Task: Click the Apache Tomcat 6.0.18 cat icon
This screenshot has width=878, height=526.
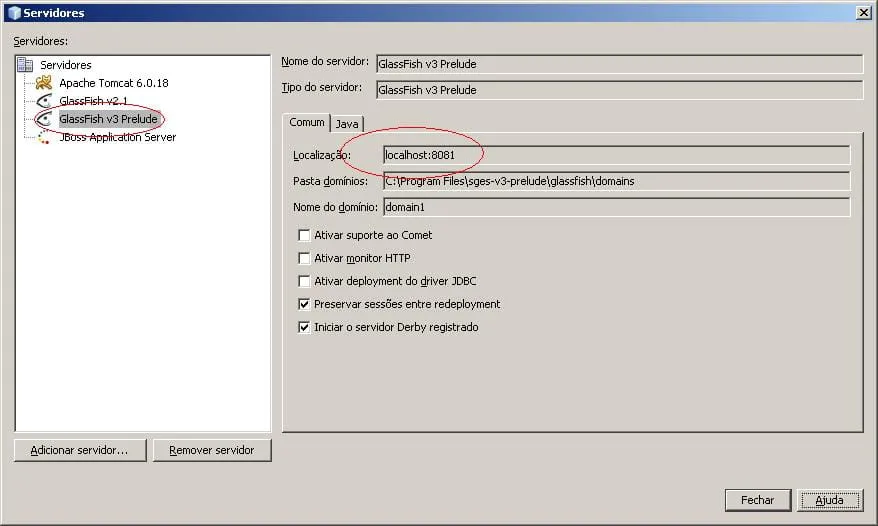Action: [x=44, y=83]
